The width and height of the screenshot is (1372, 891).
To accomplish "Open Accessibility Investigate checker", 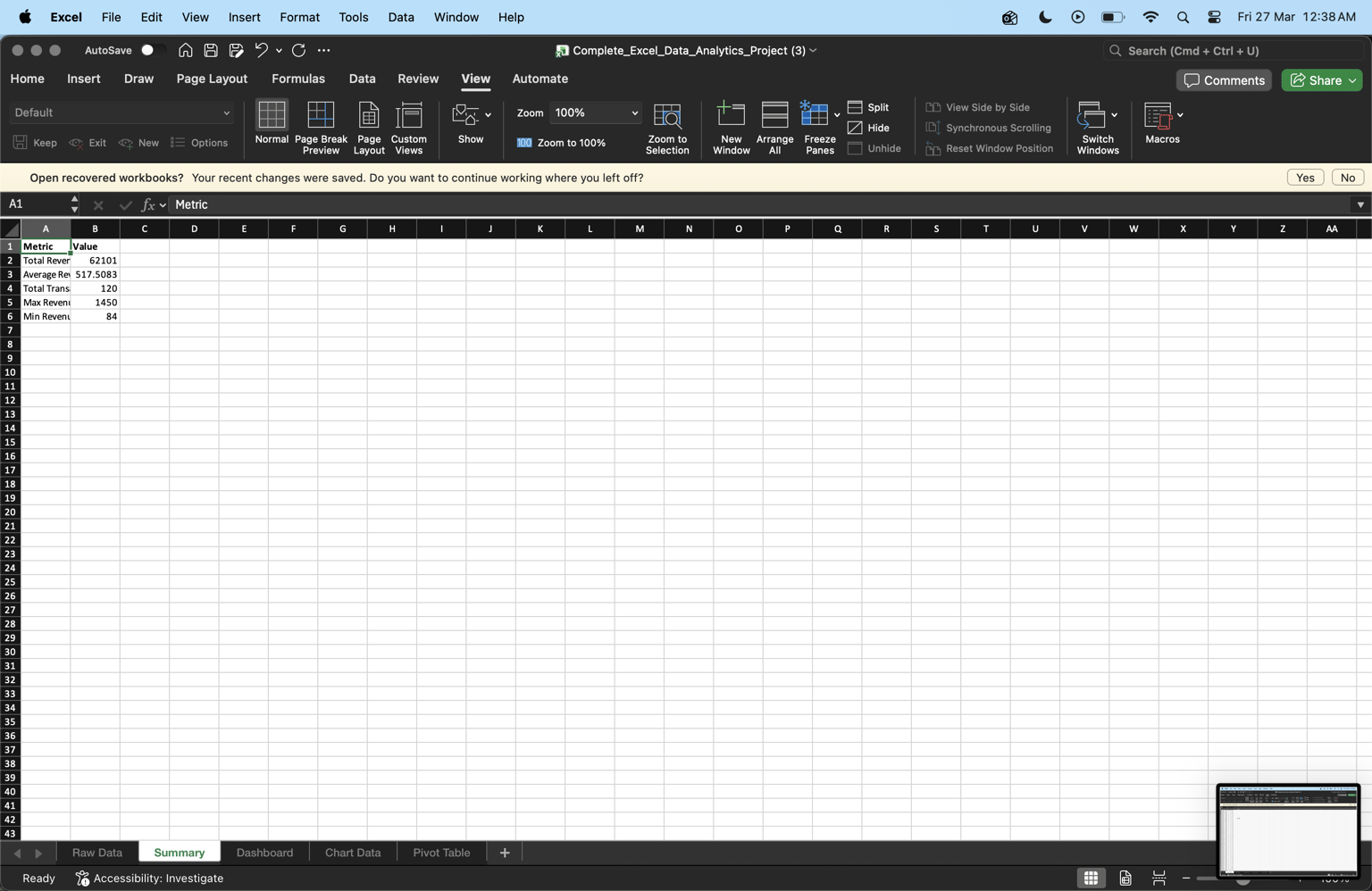I will (x=149, y=879).
